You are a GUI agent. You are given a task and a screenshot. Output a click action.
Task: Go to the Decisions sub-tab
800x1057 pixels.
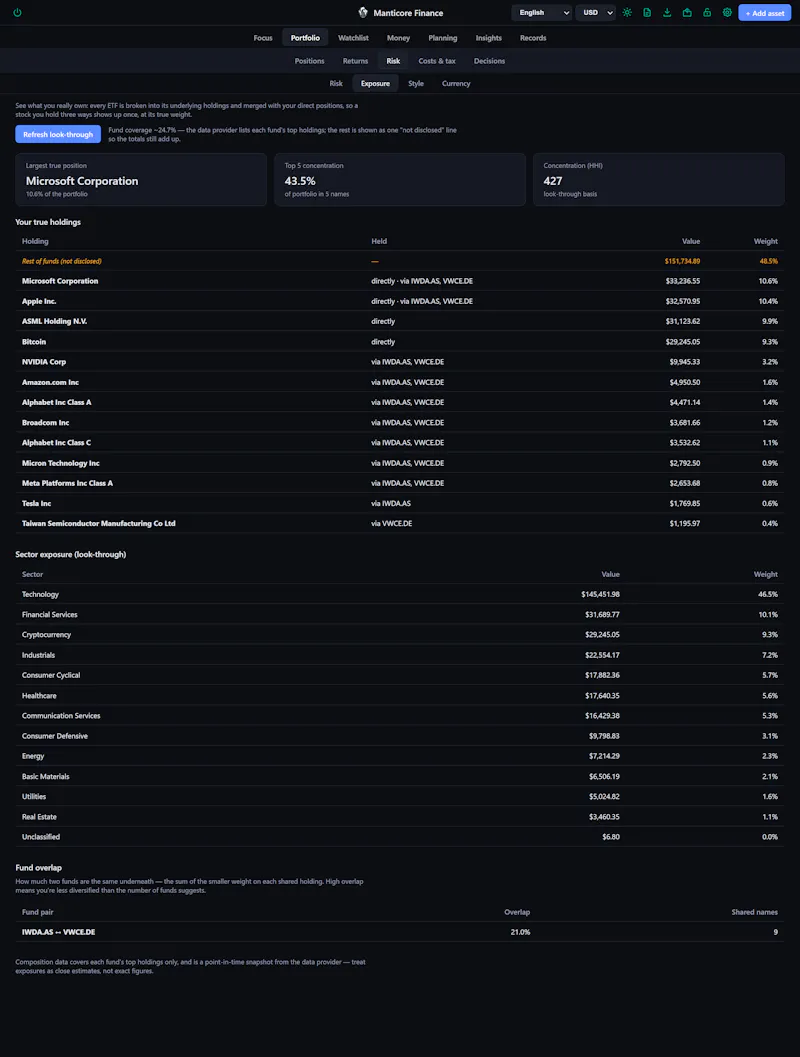coord(489,61)
